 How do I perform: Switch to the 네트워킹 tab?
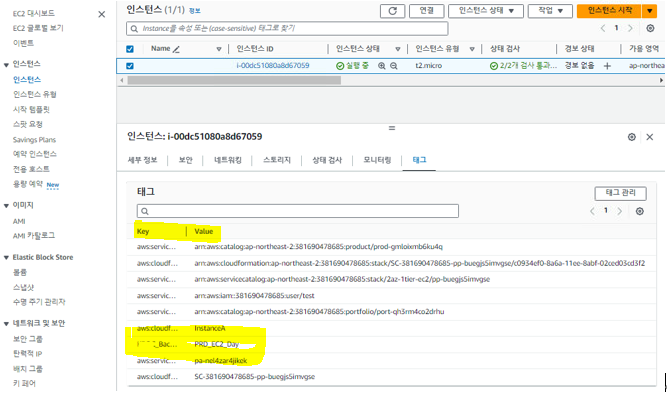coord(228,160)
